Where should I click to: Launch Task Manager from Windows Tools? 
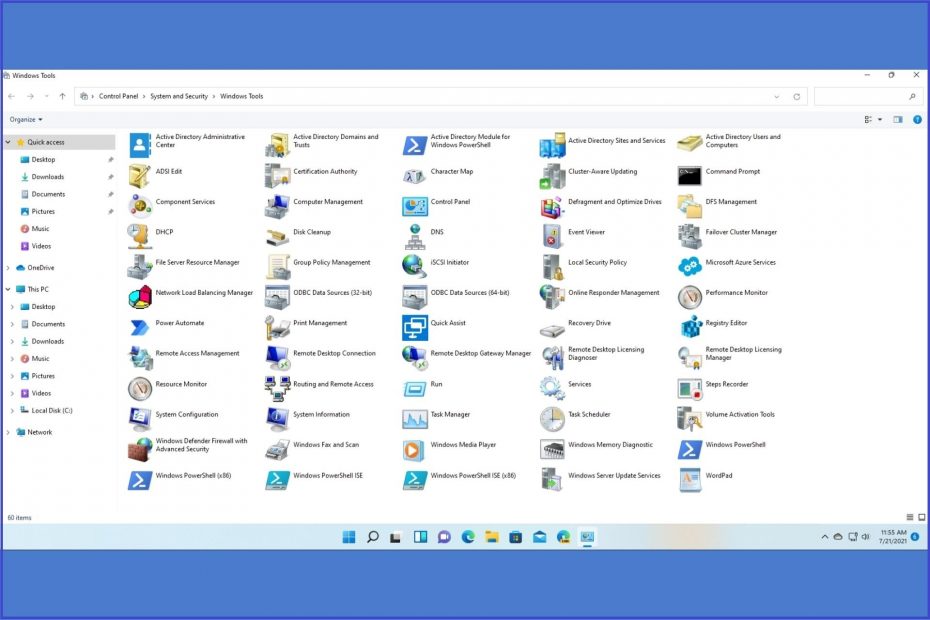[415, 415]
